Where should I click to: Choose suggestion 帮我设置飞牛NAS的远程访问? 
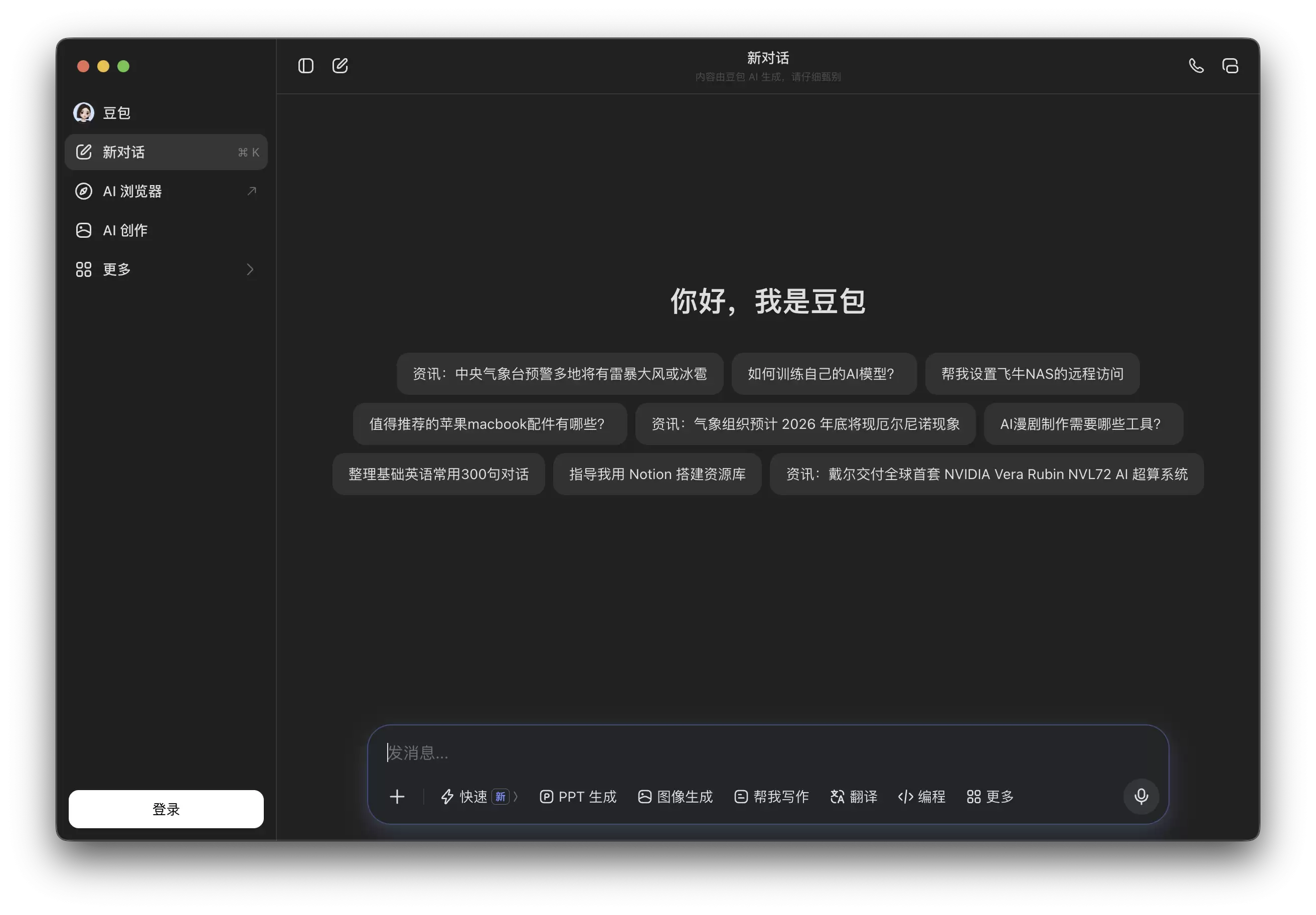[x=1032, y=373]
